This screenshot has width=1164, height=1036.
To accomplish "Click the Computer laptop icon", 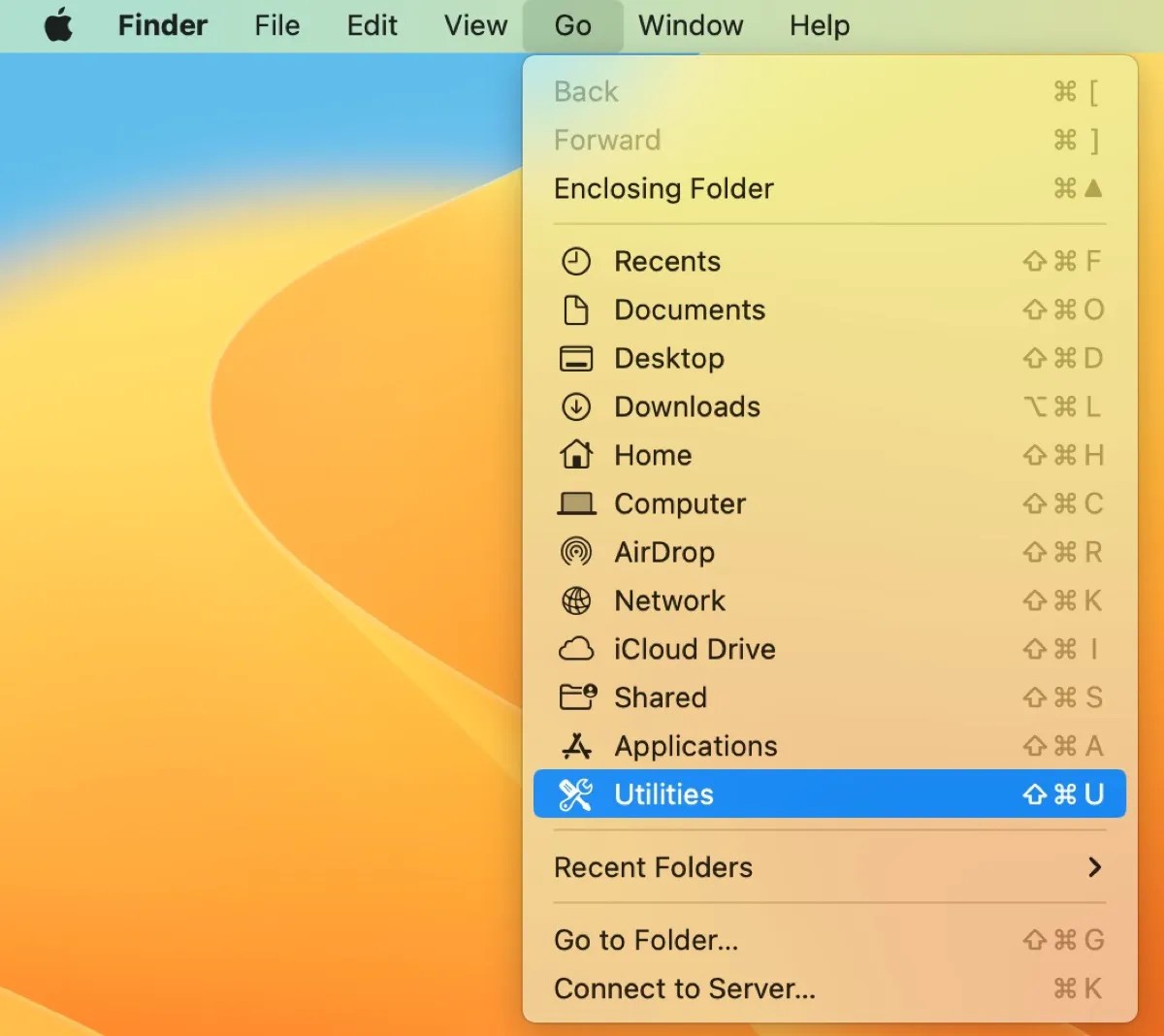I will point(576,503).
